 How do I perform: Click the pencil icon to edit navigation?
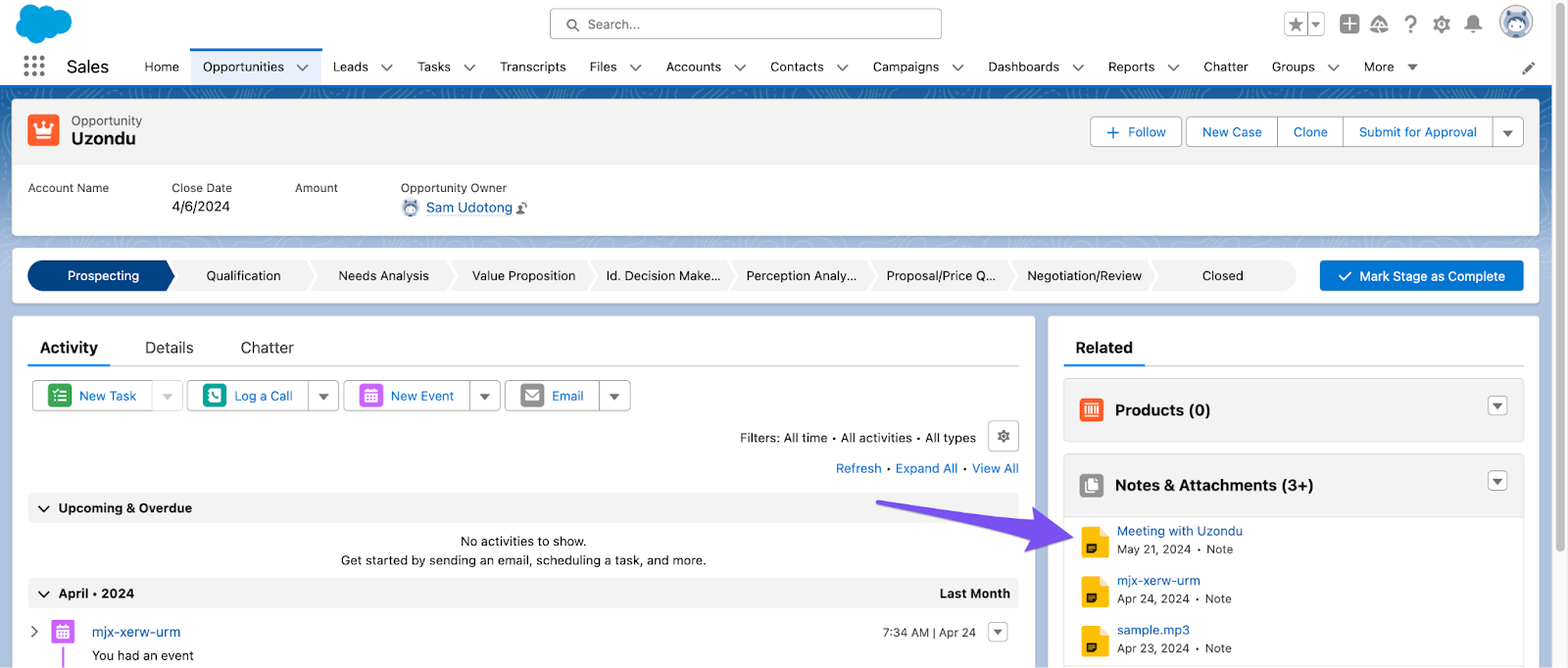(1528, 68)
